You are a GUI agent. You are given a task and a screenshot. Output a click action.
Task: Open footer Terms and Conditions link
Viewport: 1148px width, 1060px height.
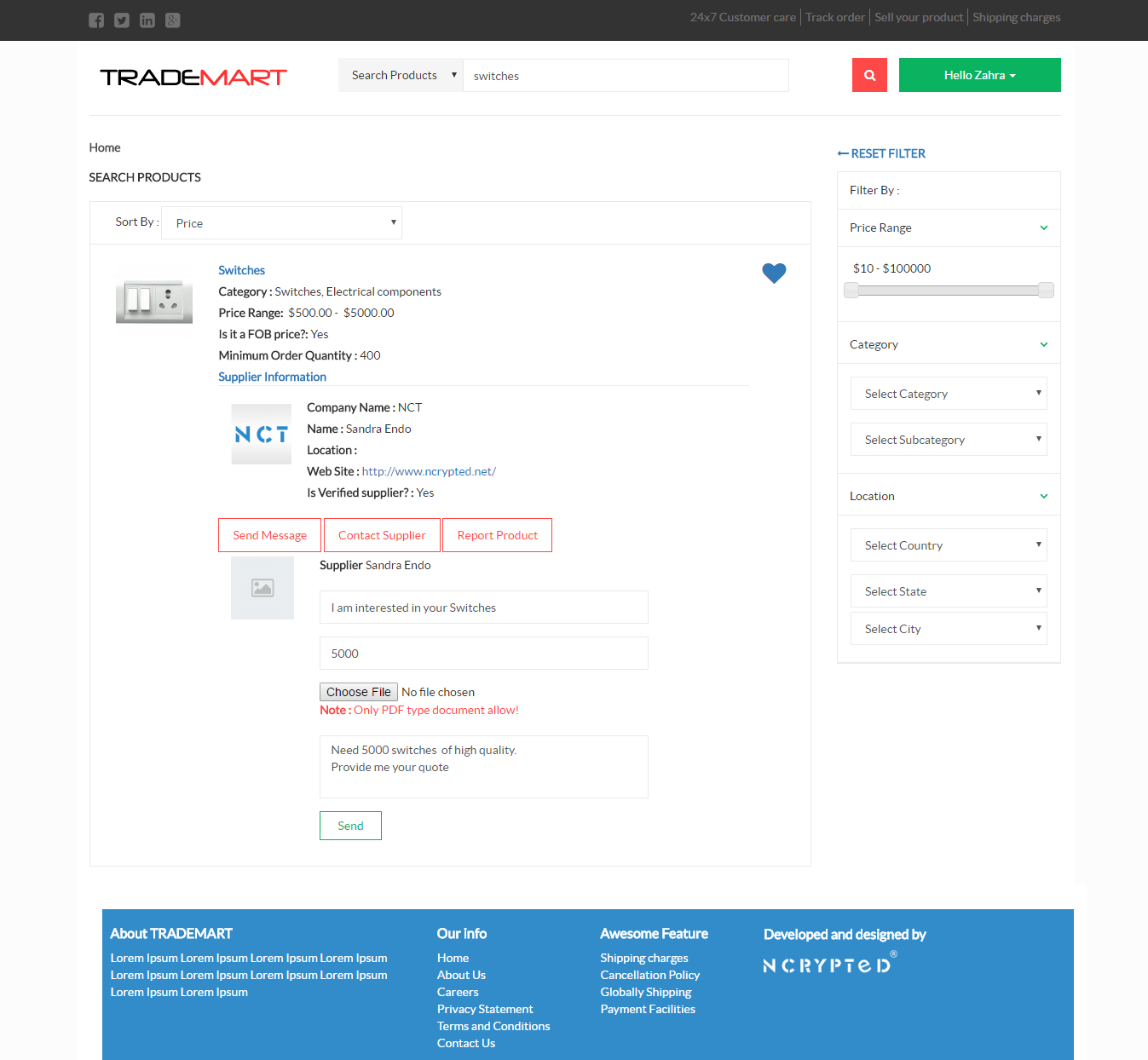tap(493, 1026)
